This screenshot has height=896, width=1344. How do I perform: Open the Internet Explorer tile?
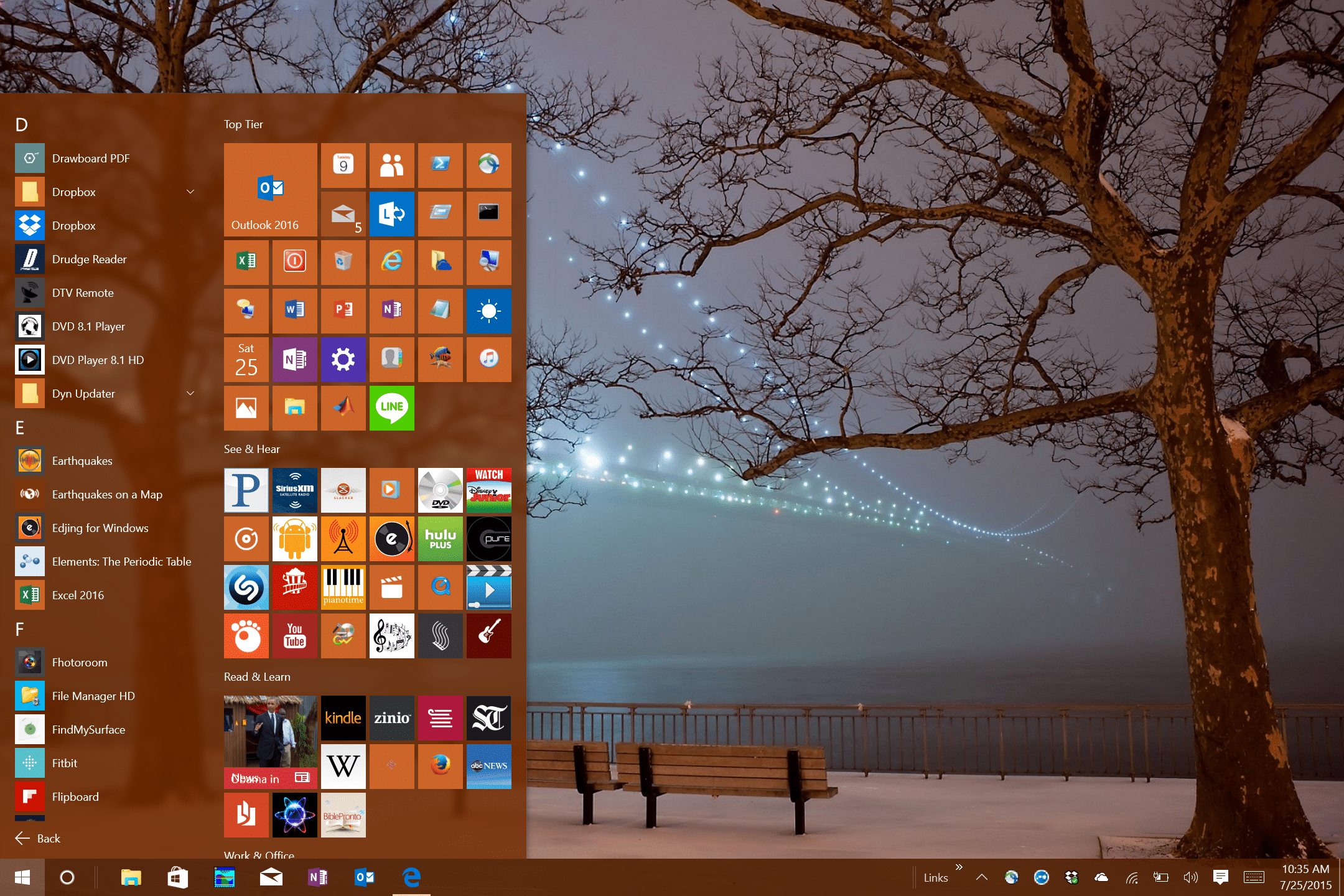(392, 262)
